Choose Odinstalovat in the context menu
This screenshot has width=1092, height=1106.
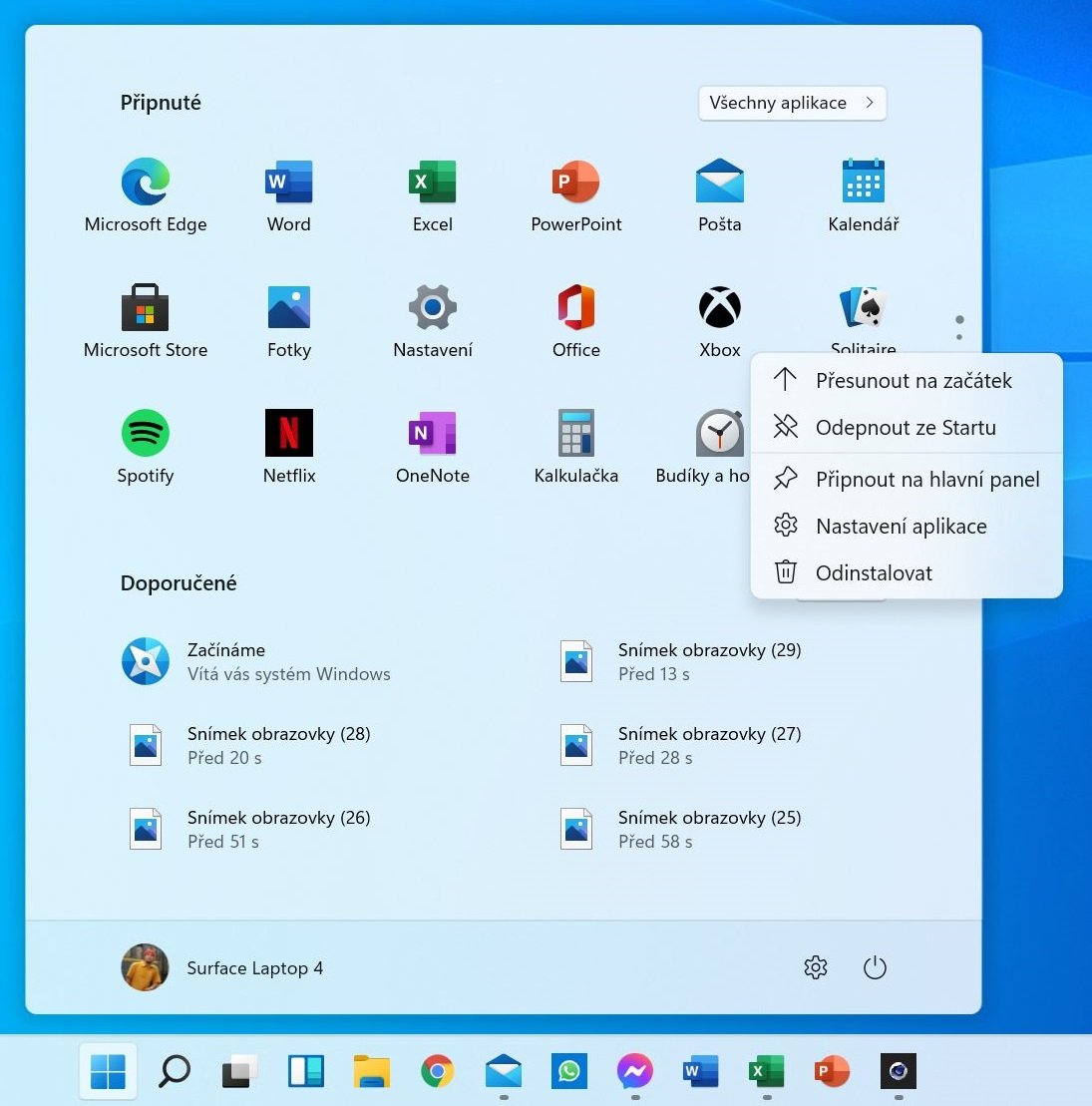coord(907,572)
